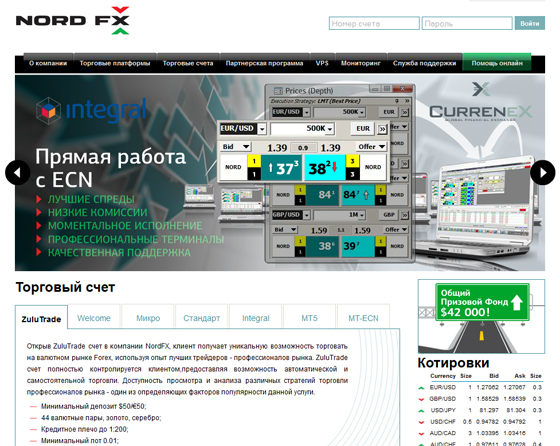Go to next banner slide arrow
The height and width of the screenshot is (446, 560).
click(542, 172)
